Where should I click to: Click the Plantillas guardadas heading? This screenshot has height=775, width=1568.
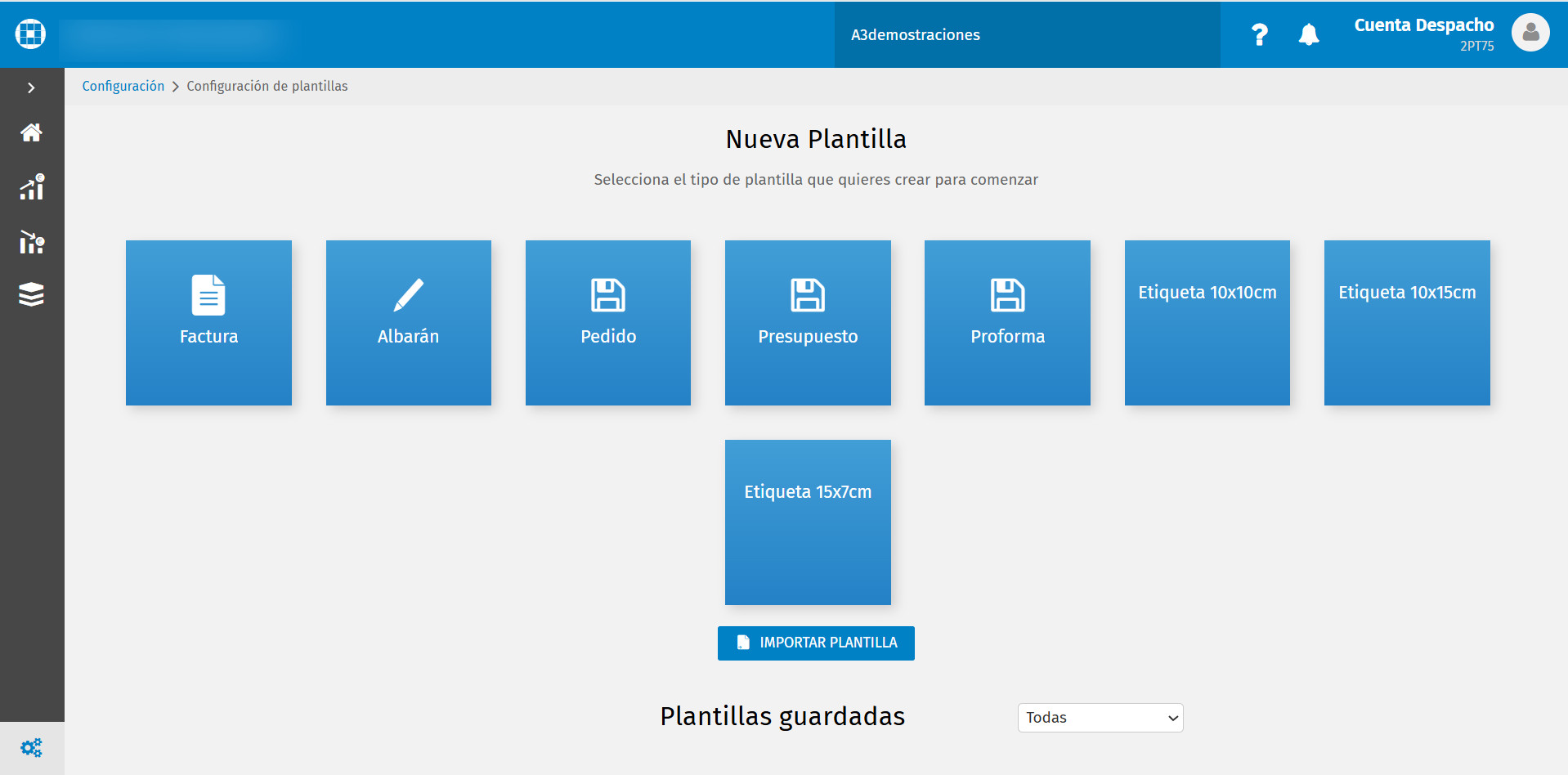point(782,716)
